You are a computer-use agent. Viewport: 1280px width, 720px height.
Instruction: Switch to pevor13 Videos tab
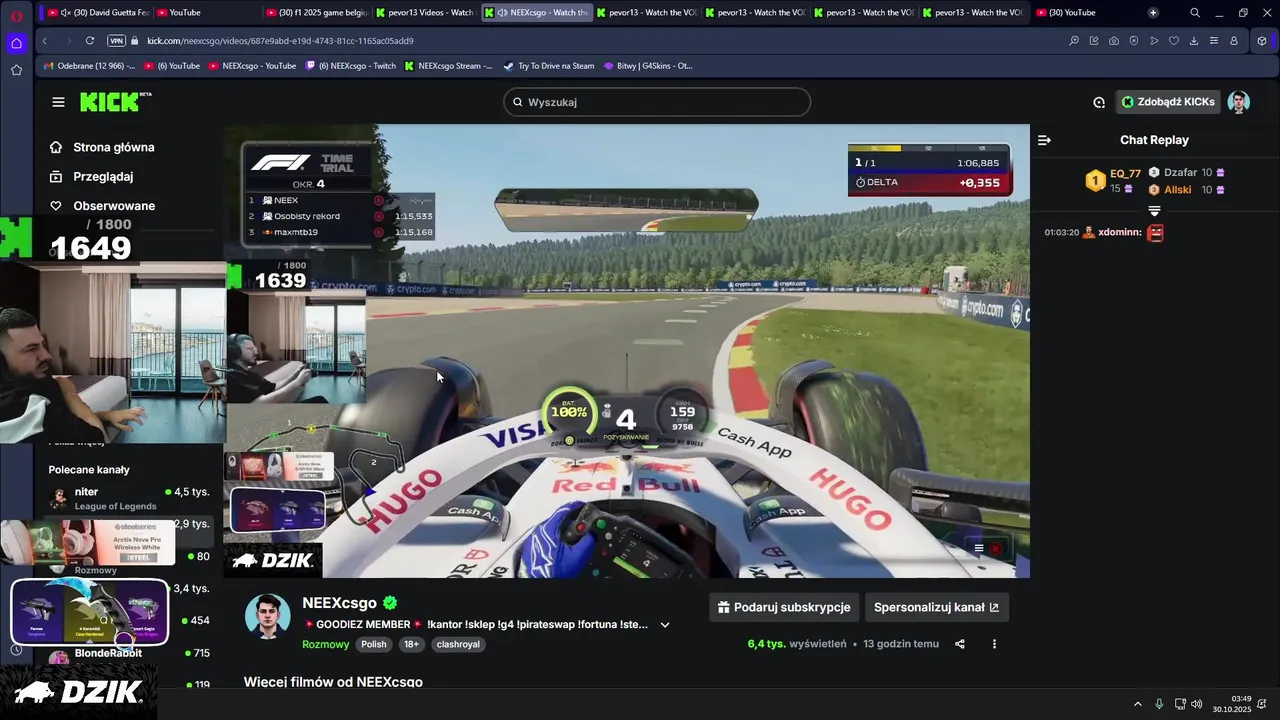click(425, 13)
